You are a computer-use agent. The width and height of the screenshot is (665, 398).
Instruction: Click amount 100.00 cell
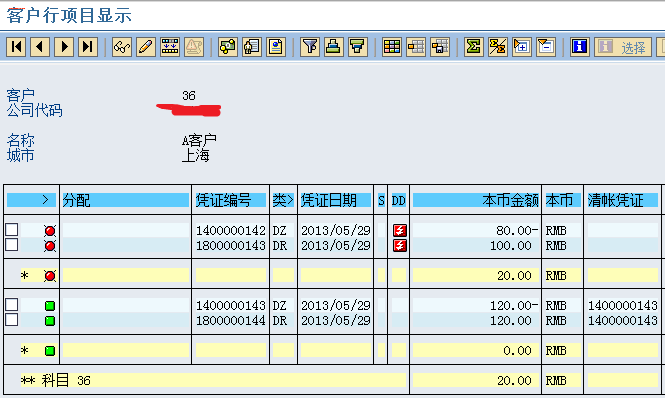click(x=475, y=245)
